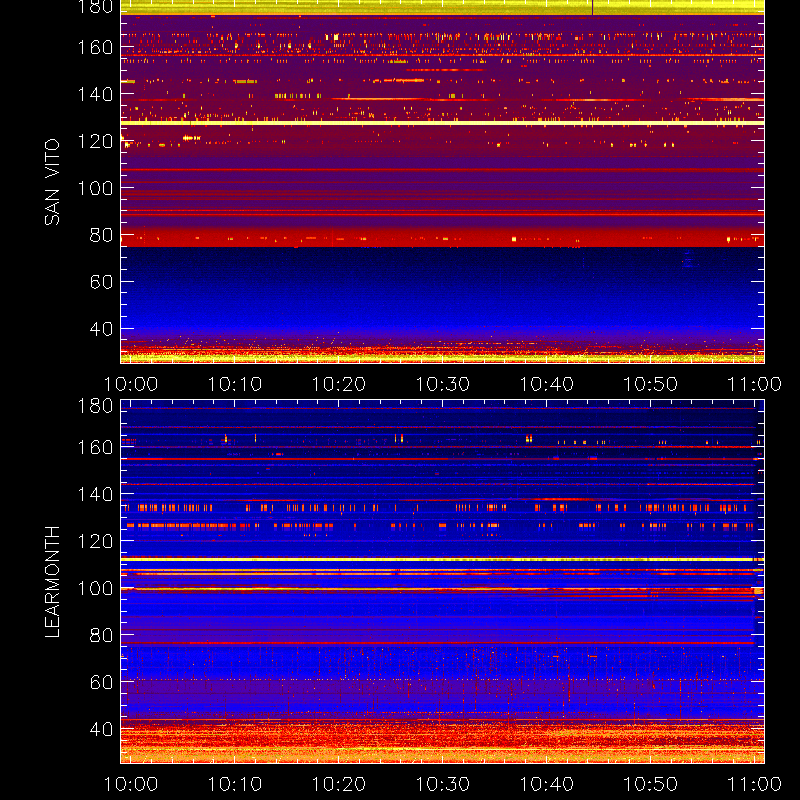800x800 pixels.
Task: Choose the 10:20 time label of LEARMONTH plot
Action: 339,784
